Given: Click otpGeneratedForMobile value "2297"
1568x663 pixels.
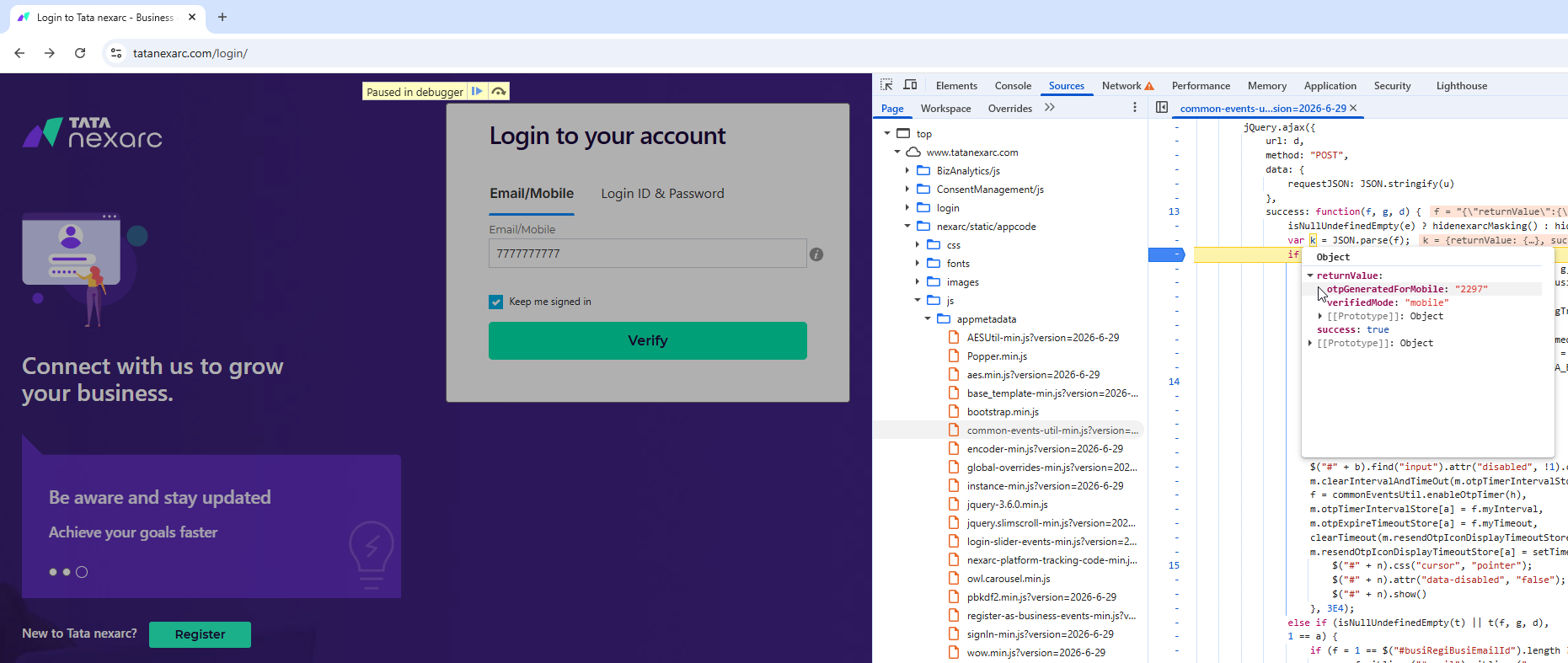Looking at the screenshot, I should pyautogui.click(x=1471, y=289).
